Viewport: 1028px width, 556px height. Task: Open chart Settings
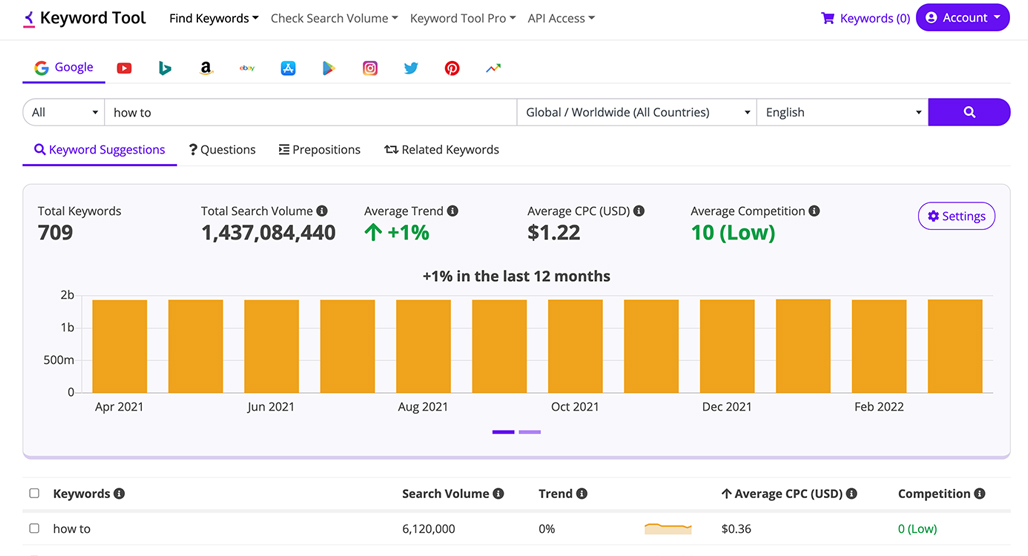coord(957,216)
